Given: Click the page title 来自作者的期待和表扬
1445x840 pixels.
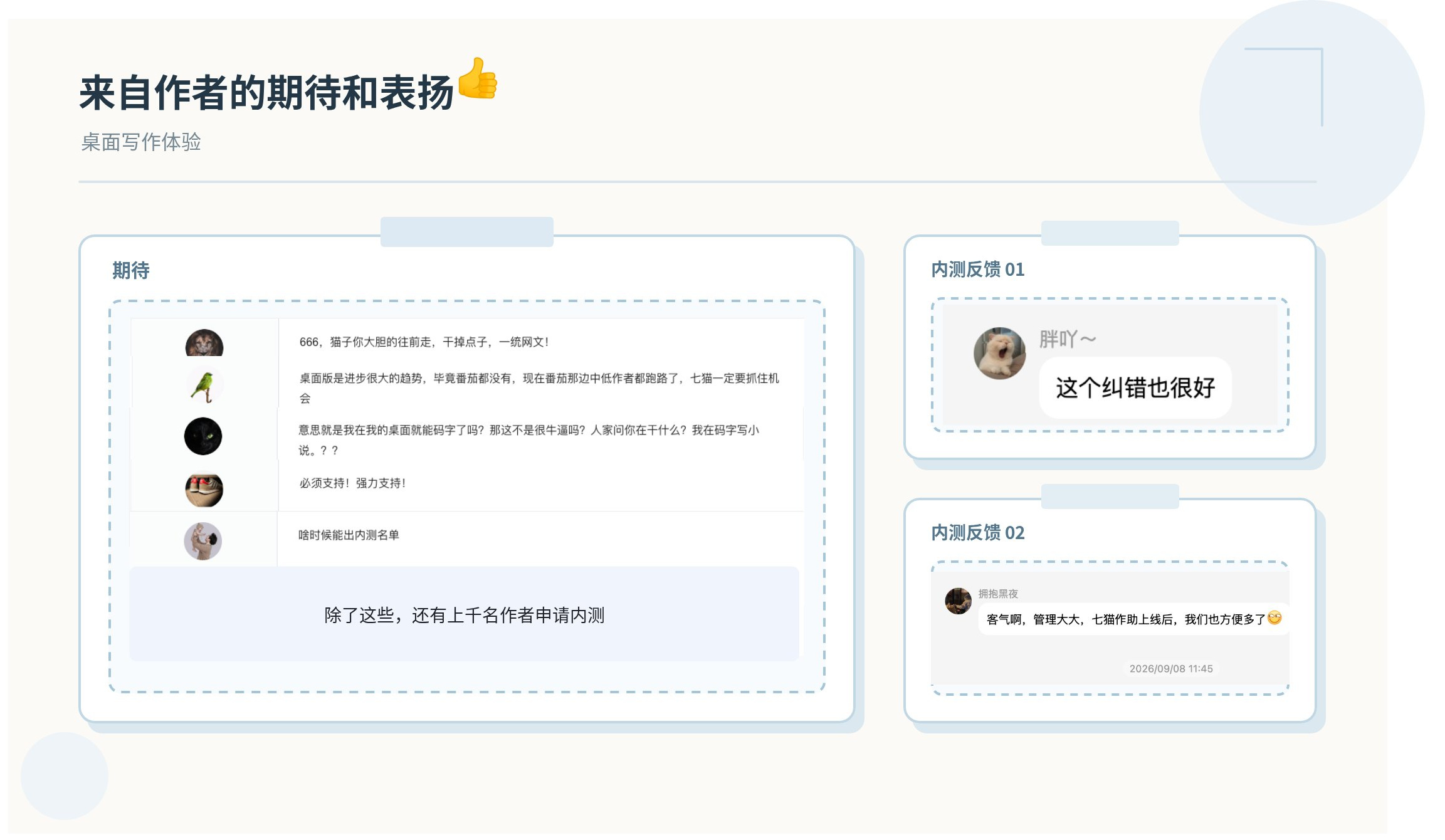Looking at the screenshot, I should pos(266,93).
